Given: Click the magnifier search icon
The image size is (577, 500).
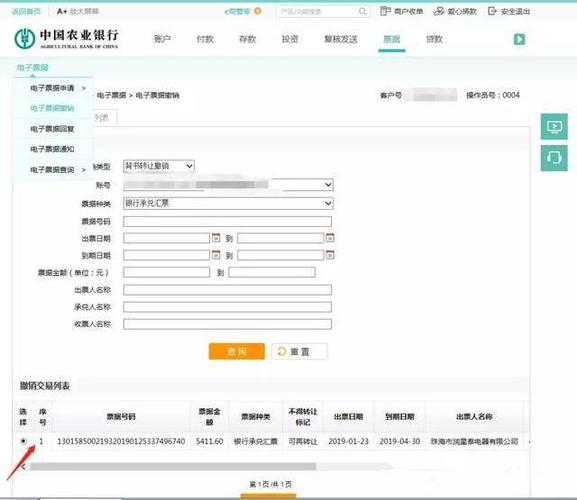Looking at the screenshot, I should coord(362,11).
